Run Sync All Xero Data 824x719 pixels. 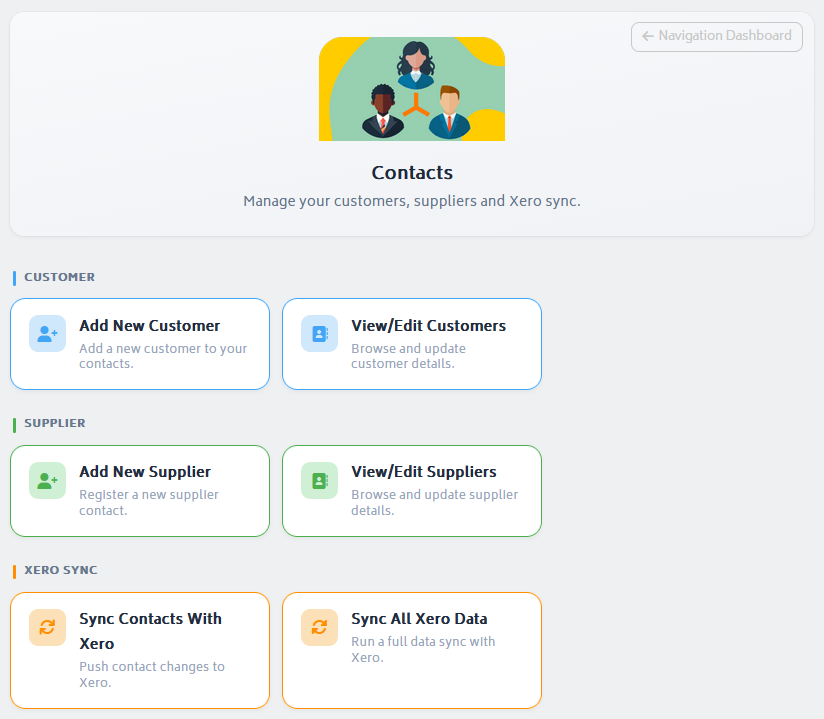(x=412, y=649)
